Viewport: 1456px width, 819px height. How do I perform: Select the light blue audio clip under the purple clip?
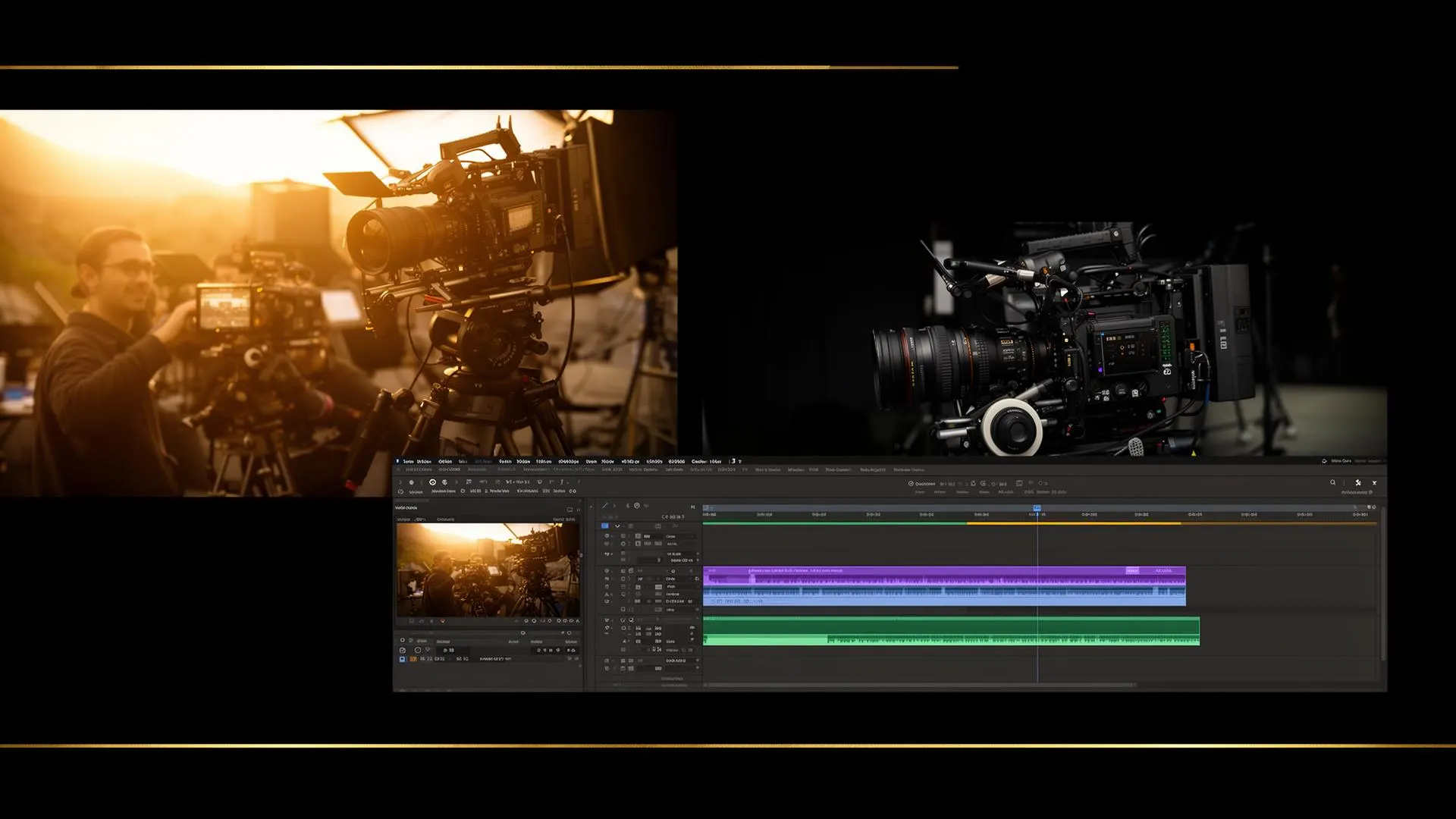pyautogui.click(x=944, y=595)
